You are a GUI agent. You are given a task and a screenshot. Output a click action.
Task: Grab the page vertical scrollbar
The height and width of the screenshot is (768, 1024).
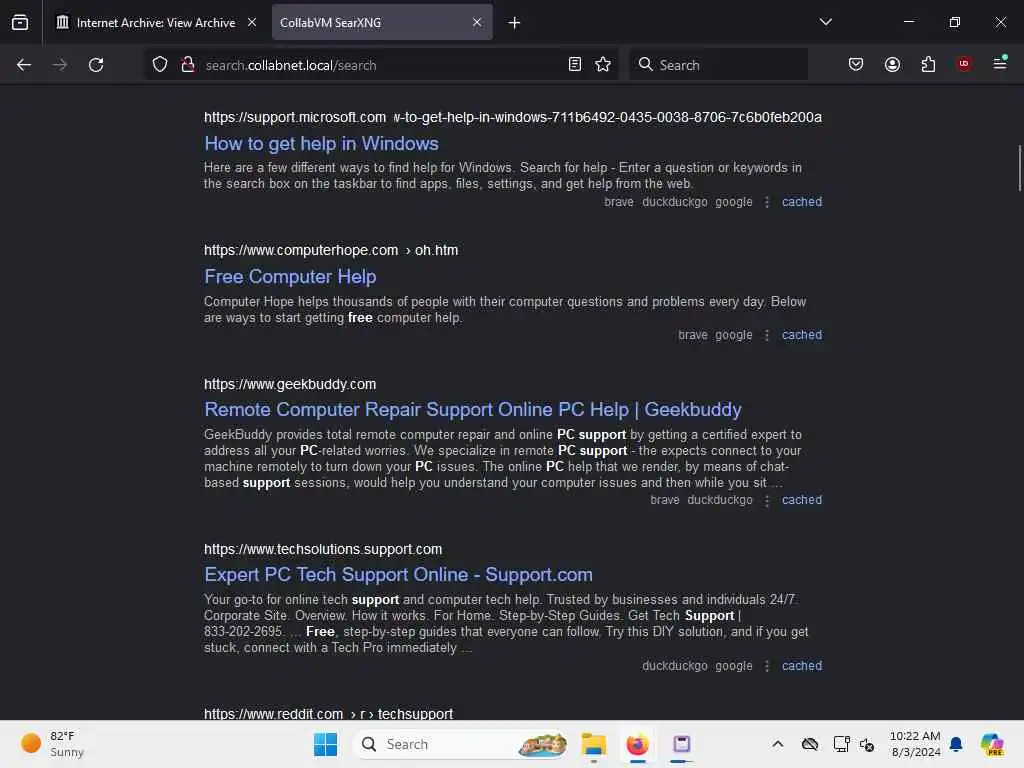pyautogui.click(x=1019, y=168)
